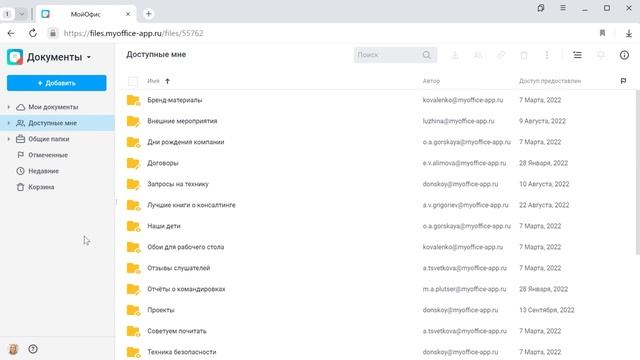
Task: Click the vertical scrollbar of file list
Action: [x=638, y=173]
